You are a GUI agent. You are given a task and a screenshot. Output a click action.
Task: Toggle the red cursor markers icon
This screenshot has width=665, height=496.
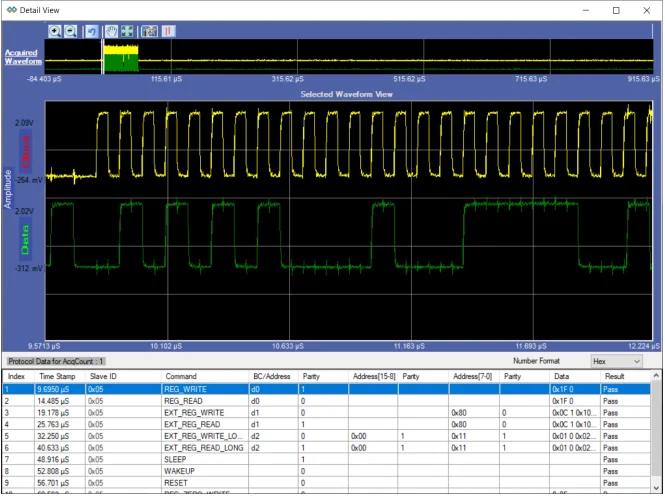pyautogui.click(x=168, y=31)
